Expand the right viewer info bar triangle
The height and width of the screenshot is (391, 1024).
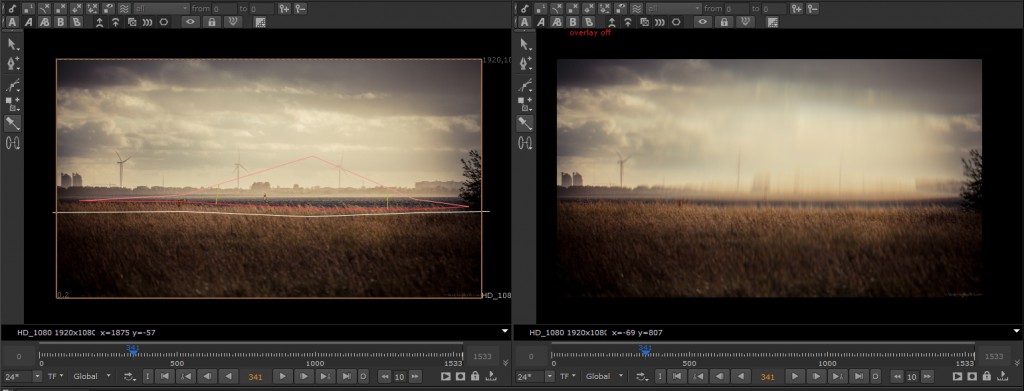pos(1017,332)
